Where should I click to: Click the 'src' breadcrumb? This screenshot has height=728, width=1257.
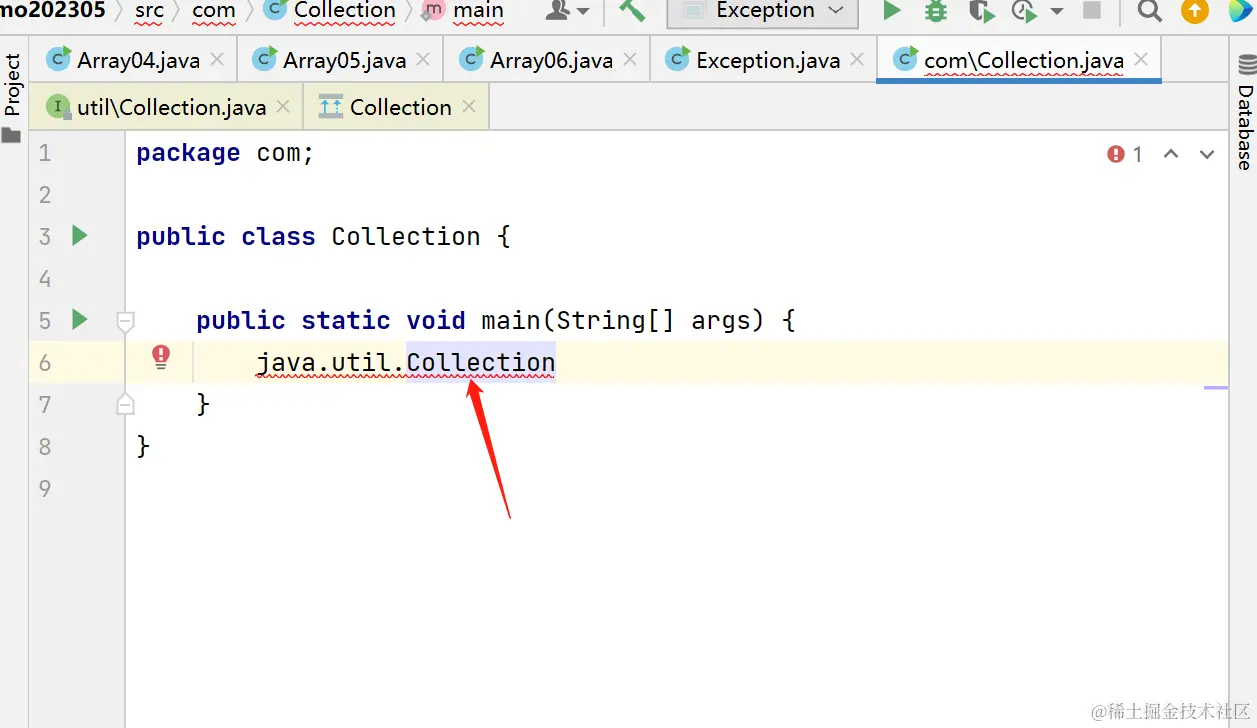point(149,11)
